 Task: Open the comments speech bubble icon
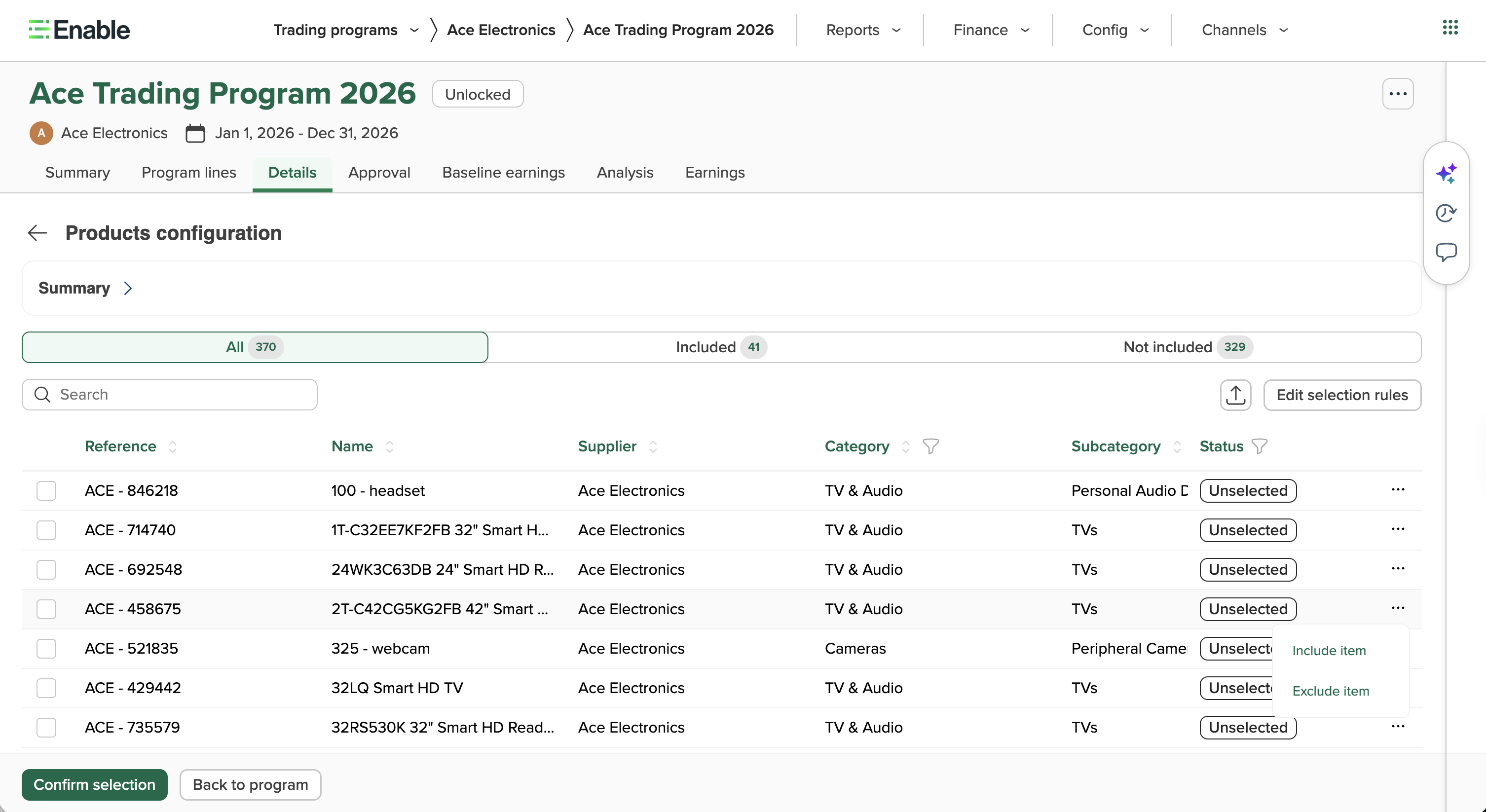click(x=1446, y=253)
